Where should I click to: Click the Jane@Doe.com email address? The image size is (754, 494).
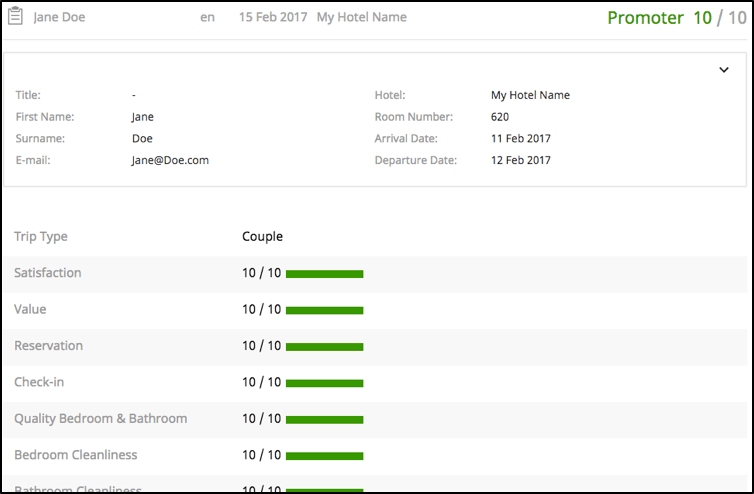click(x=170, y=160)
